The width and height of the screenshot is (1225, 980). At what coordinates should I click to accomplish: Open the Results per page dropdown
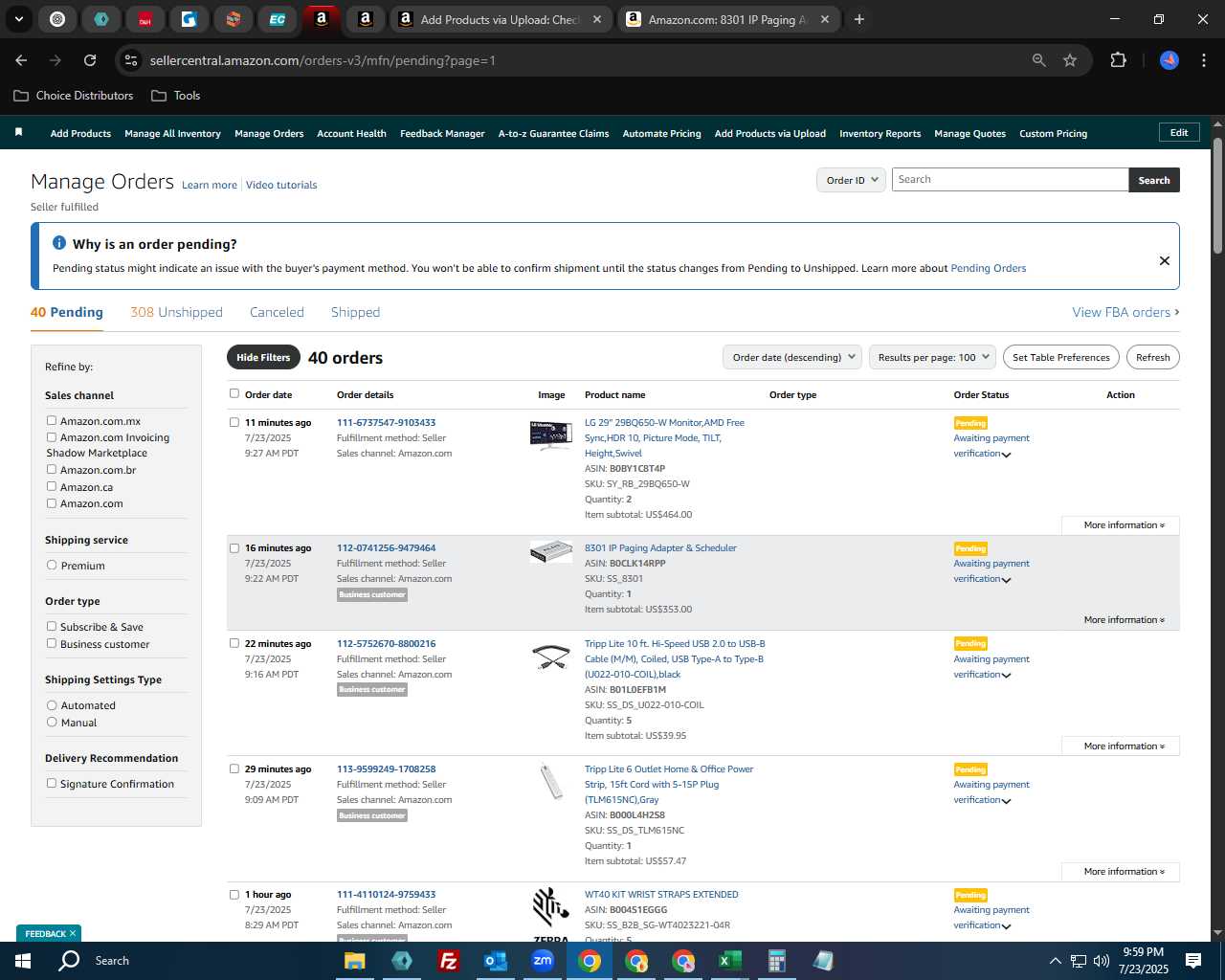coord(932,357)
